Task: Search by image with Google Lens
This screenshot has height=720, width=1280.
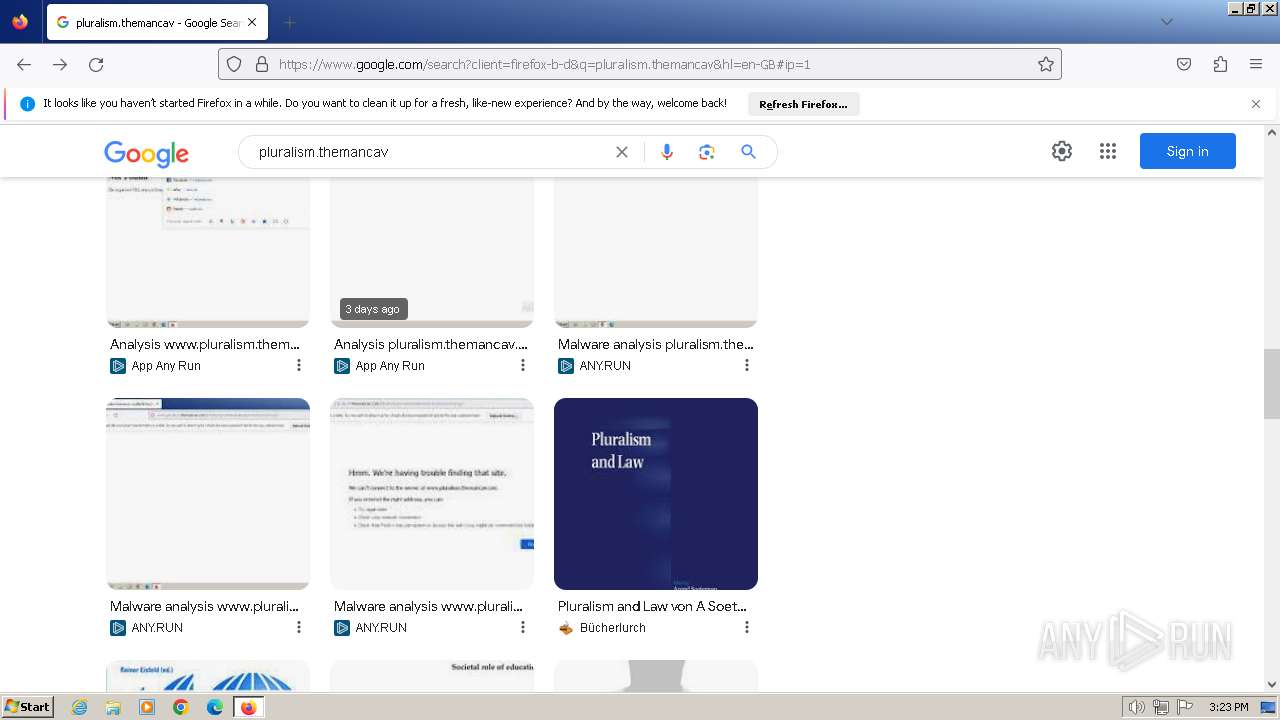Action: (x=707, y=152)
